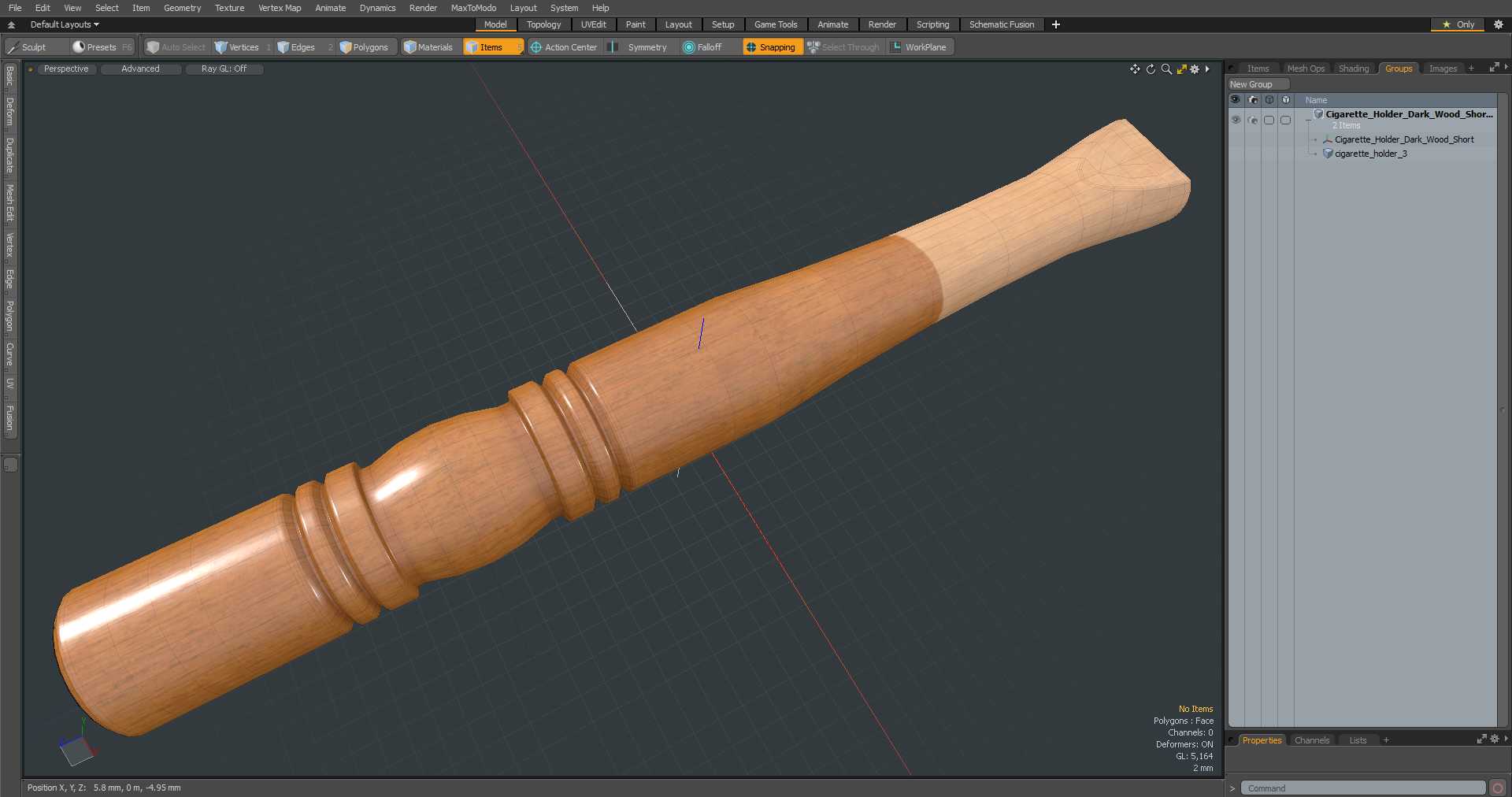Open Properties panel gear options

tap(1495, 740)
